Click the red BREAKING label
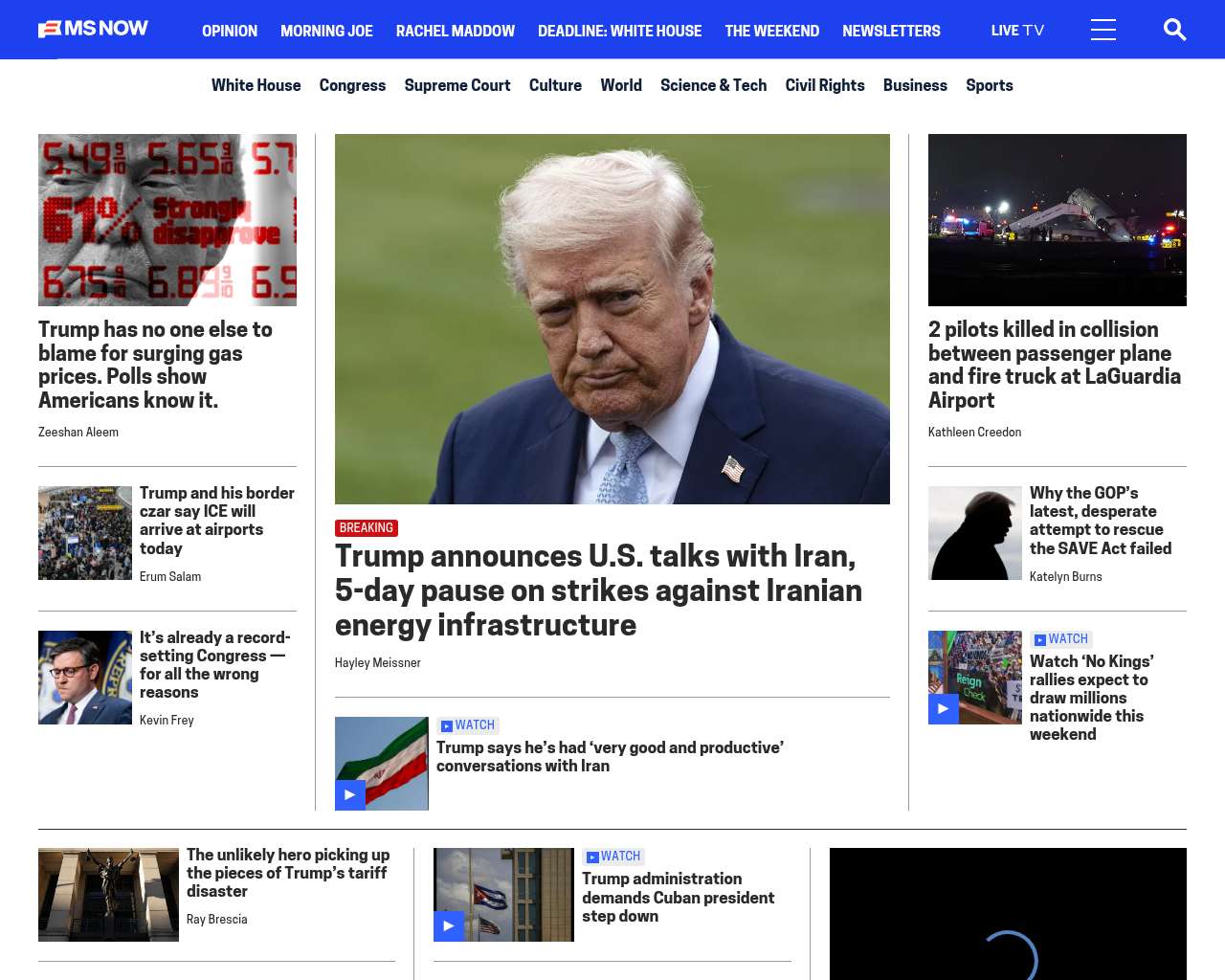1225x980 pixels. (x=367, y=528)
